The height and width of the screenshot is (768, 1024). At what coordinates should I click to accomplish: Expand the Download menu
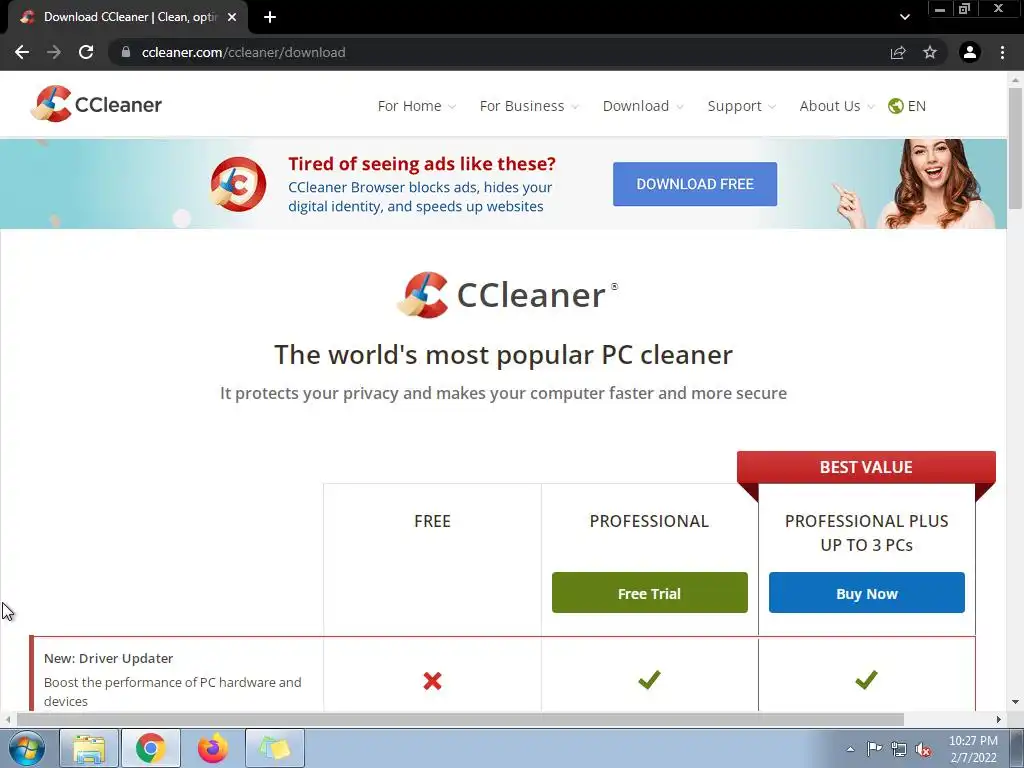click(643, 106)
